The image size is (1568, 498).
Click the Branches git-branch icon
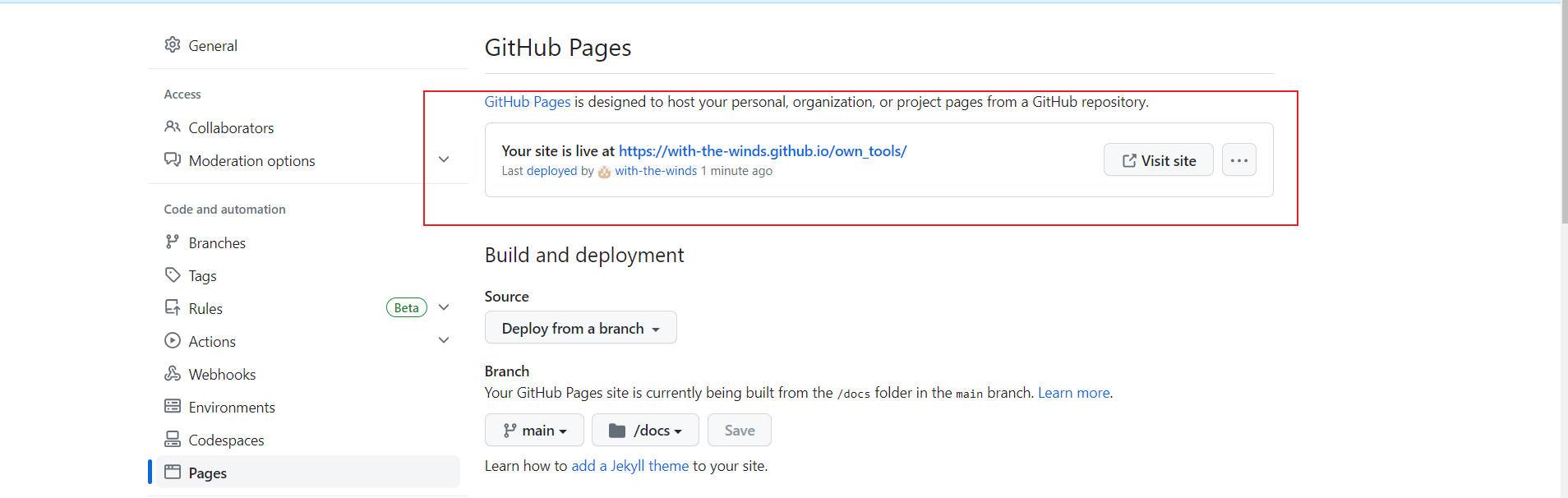point(172,242)
